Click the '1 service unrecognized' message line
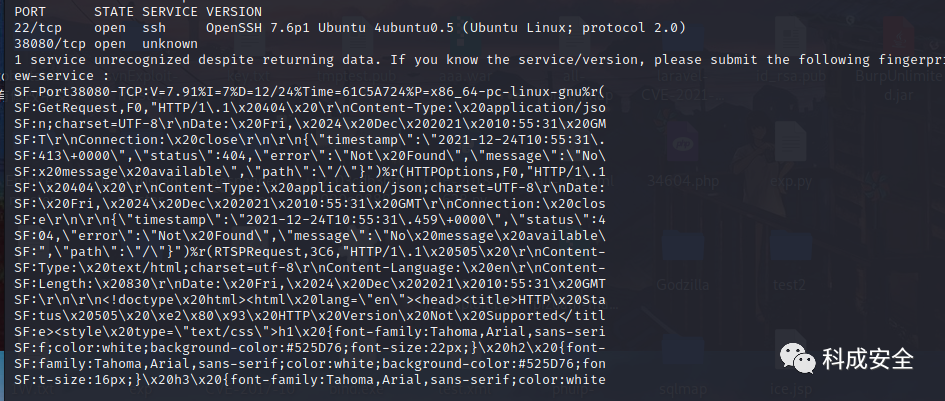The height and width of the screenshot is (401, 945). (x=480, y=60)
